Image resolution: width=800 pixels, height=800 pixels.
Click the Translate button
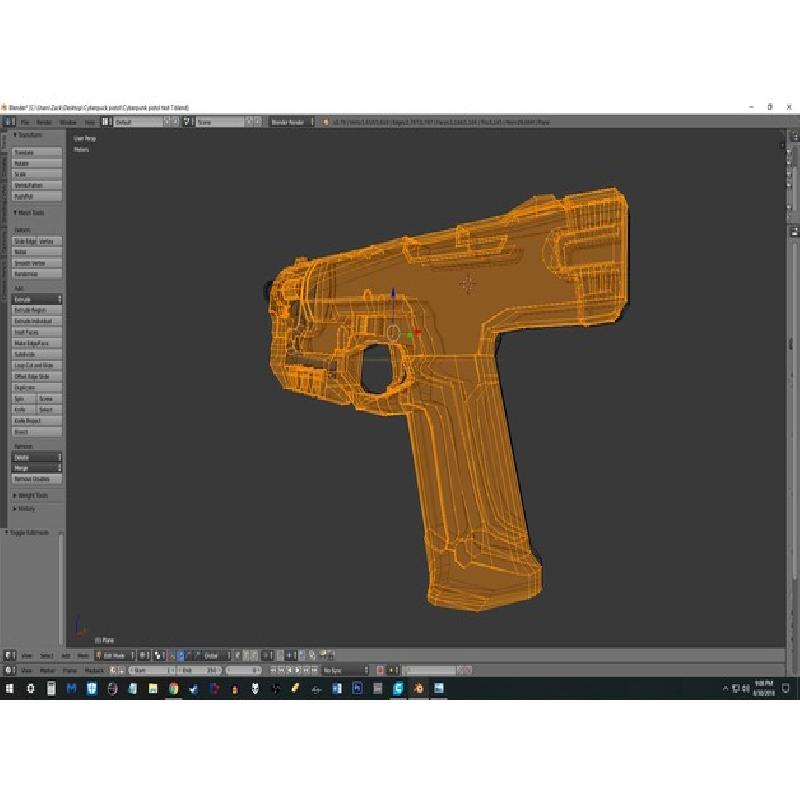(37, 152)
